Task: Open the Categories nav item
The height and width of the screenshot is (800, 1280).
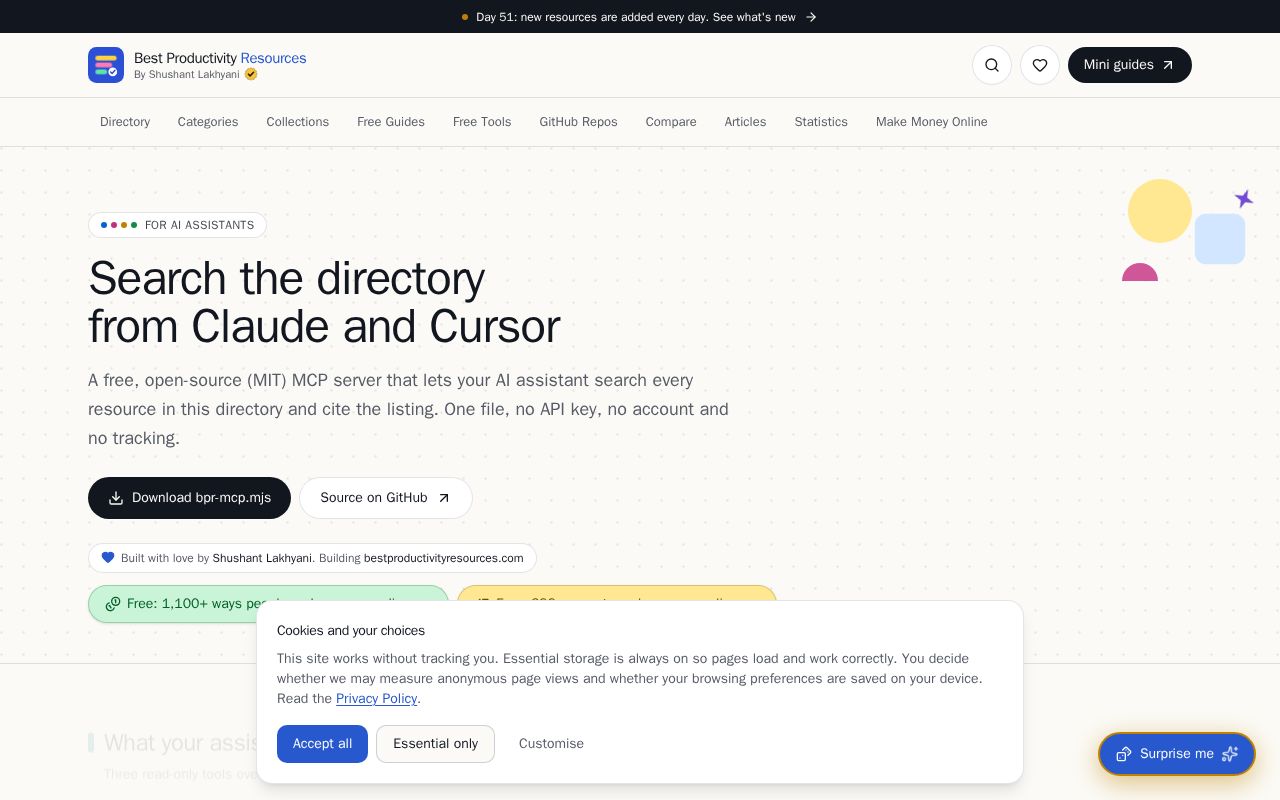Action: tap(208, 122)
